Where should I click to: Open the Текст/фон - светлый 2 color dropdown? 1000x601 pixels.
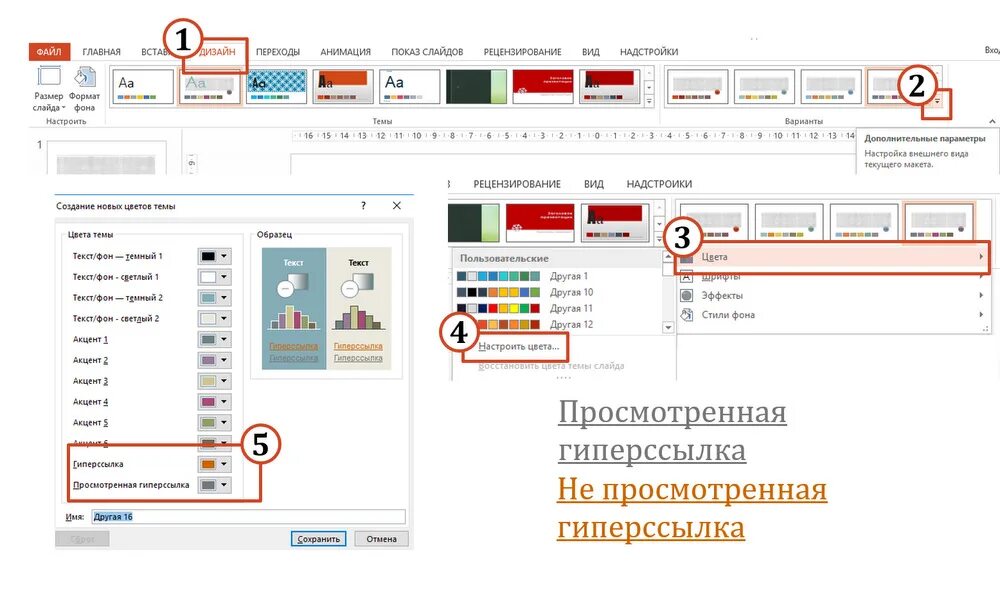coord(224,318)
